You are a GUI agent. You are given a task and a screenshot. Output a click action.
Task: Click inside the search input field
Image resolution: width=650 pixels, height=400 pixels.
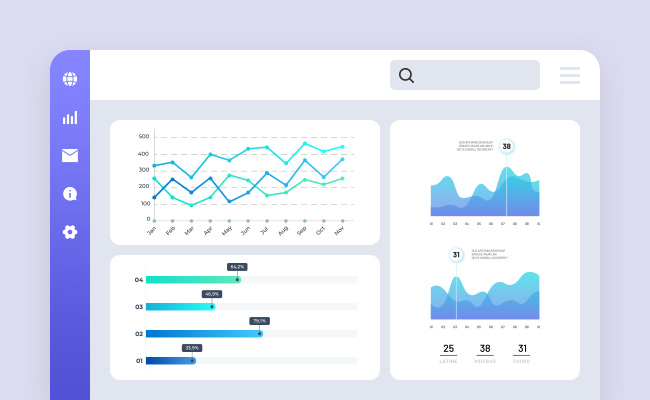coord(475,75)
